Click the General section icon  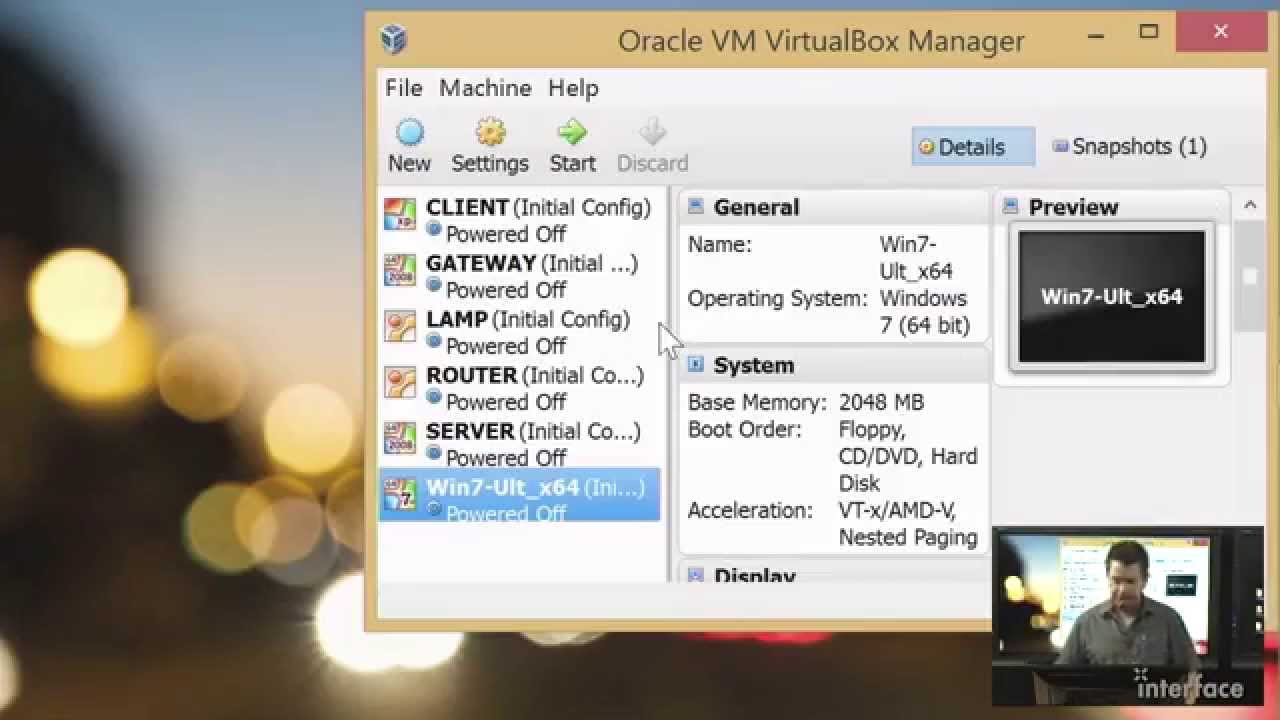point(695,207)
